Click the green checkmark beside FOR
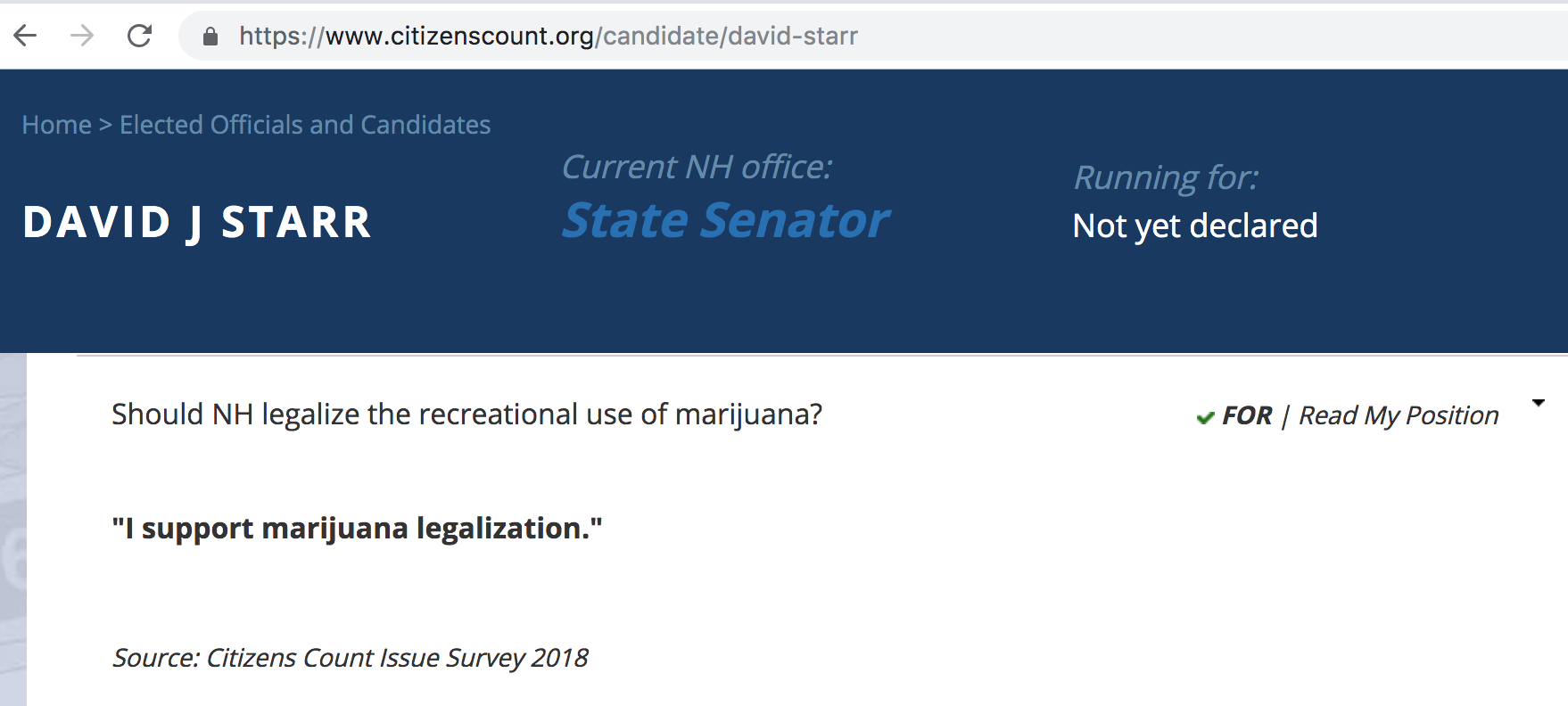The image size is (1568, 706). (1205, 417)
